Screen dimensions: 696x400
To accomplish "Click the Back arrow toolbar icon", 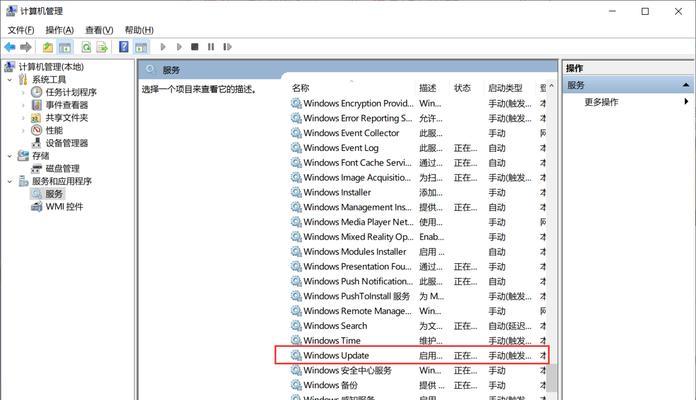I will [x=10, y=47].
